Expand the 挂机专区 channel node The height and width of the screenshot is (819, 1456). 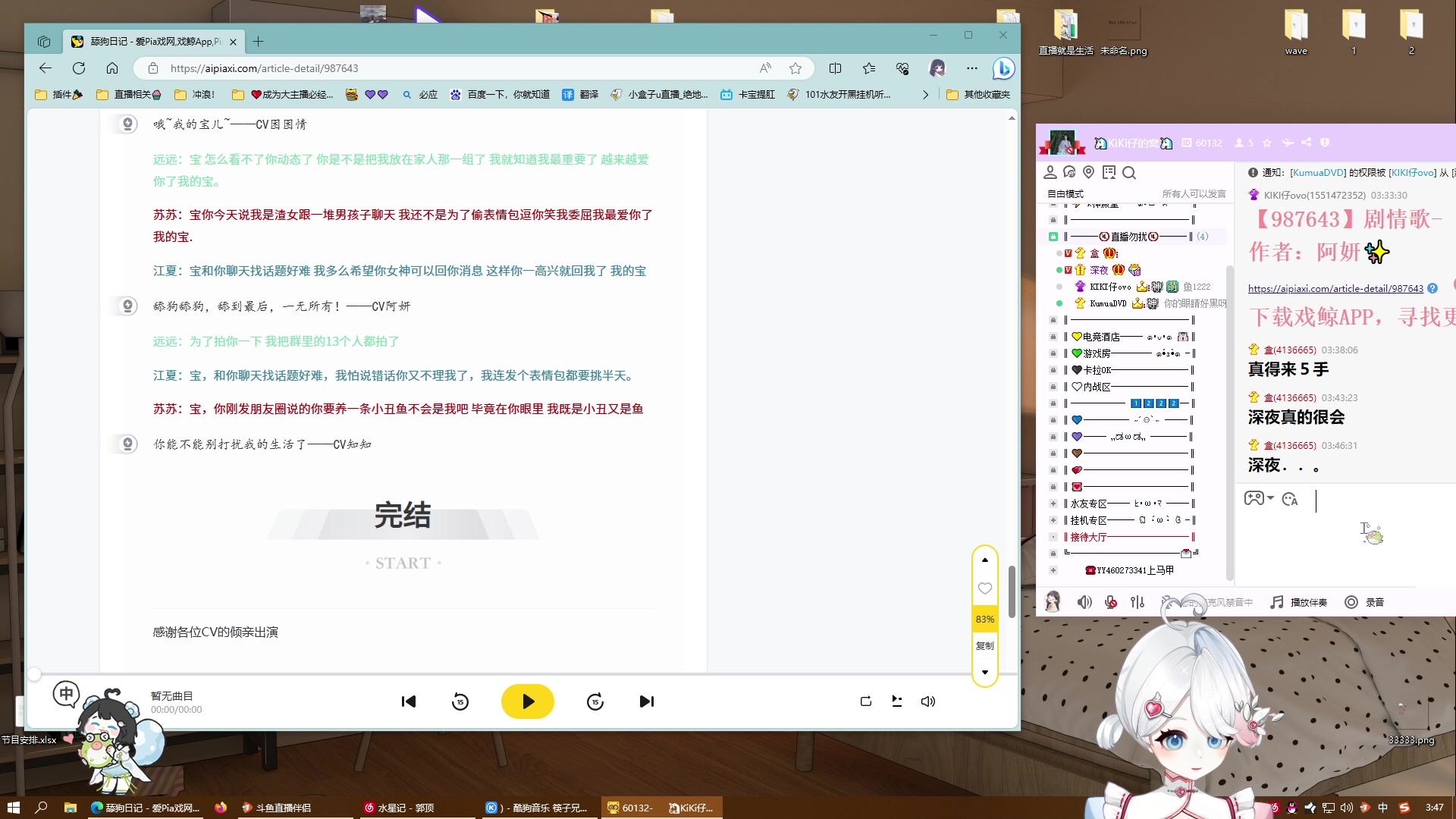coord(1053,519)
